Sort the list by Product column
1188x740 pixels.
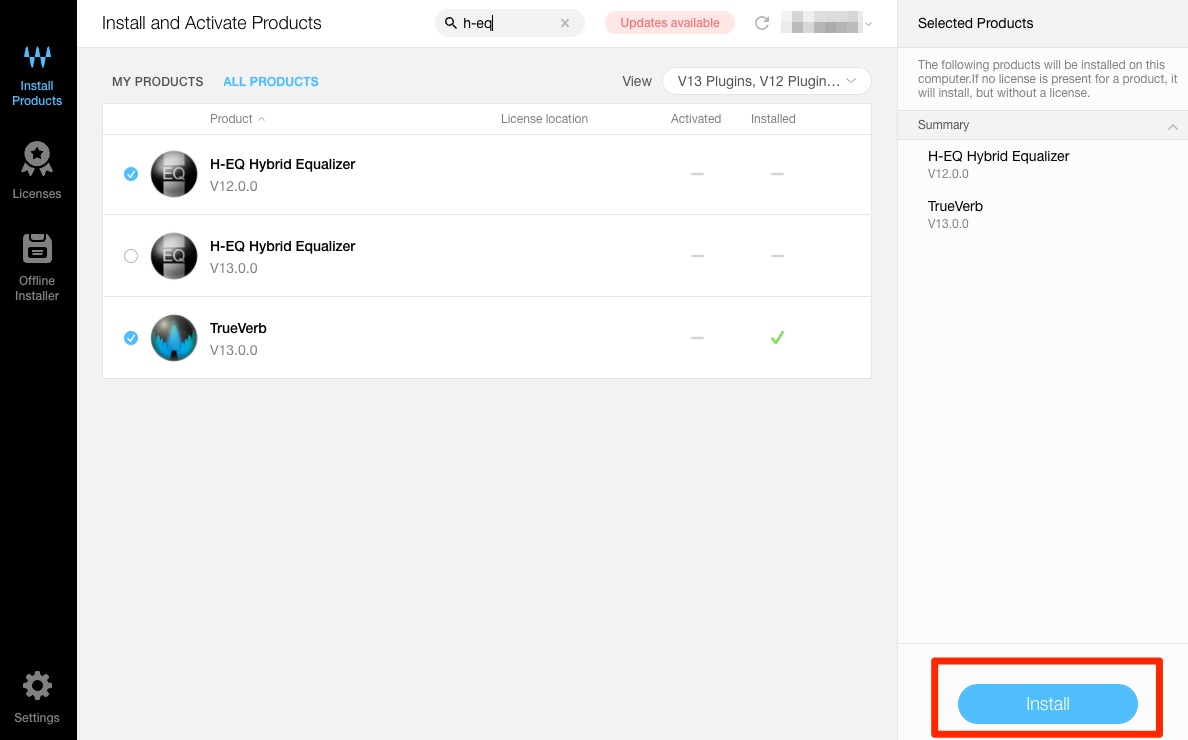pos(237,119)
